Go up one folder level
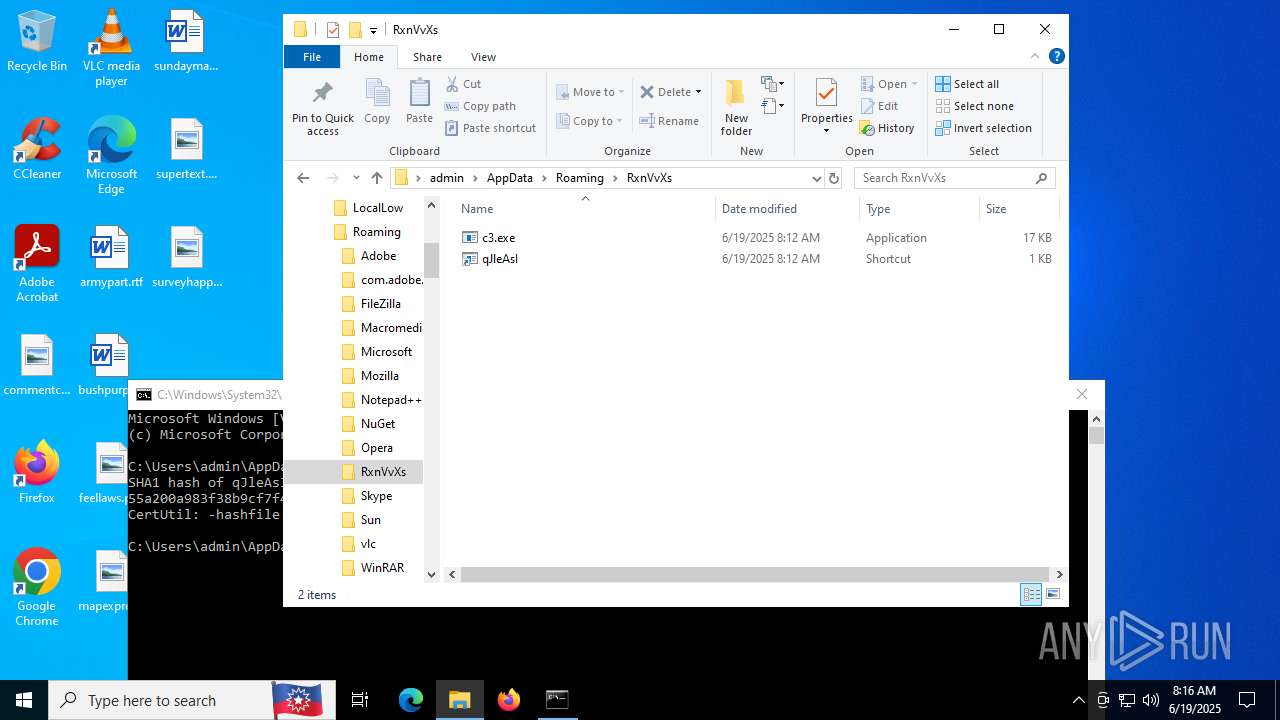Viewport: 1280px width, 720px height. (x=376, y=178)
